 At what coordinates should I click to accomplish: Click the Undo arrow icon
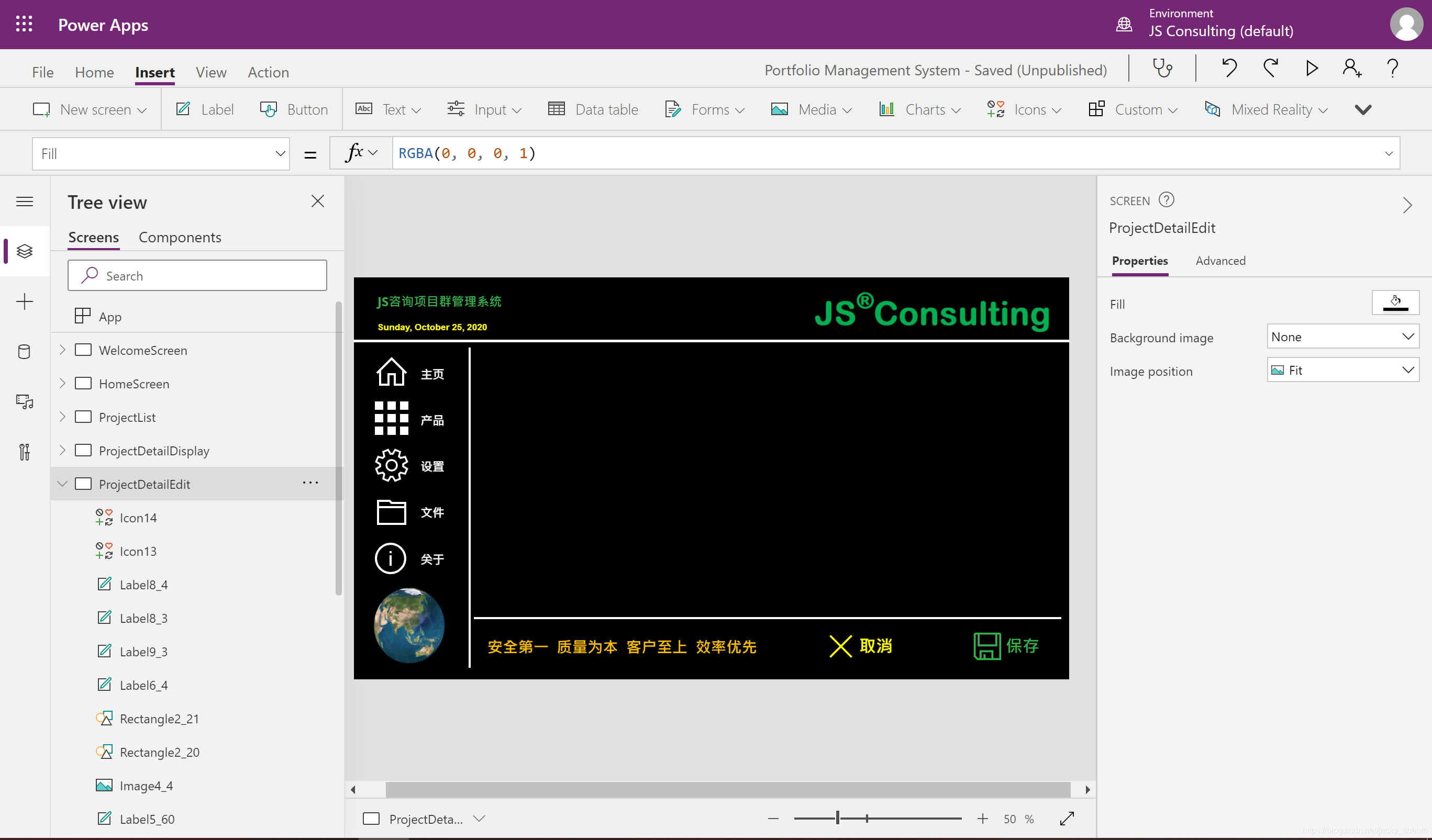(x=1229, y=69)
